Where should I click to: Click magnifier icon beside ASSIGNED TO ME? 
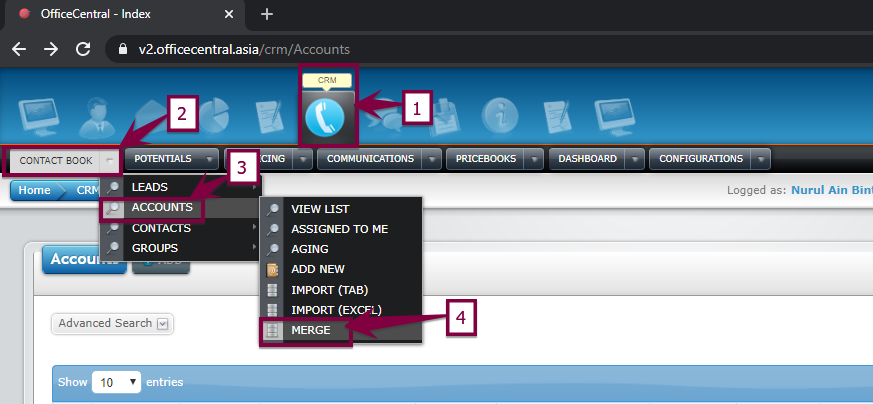(x=273, y=229)
